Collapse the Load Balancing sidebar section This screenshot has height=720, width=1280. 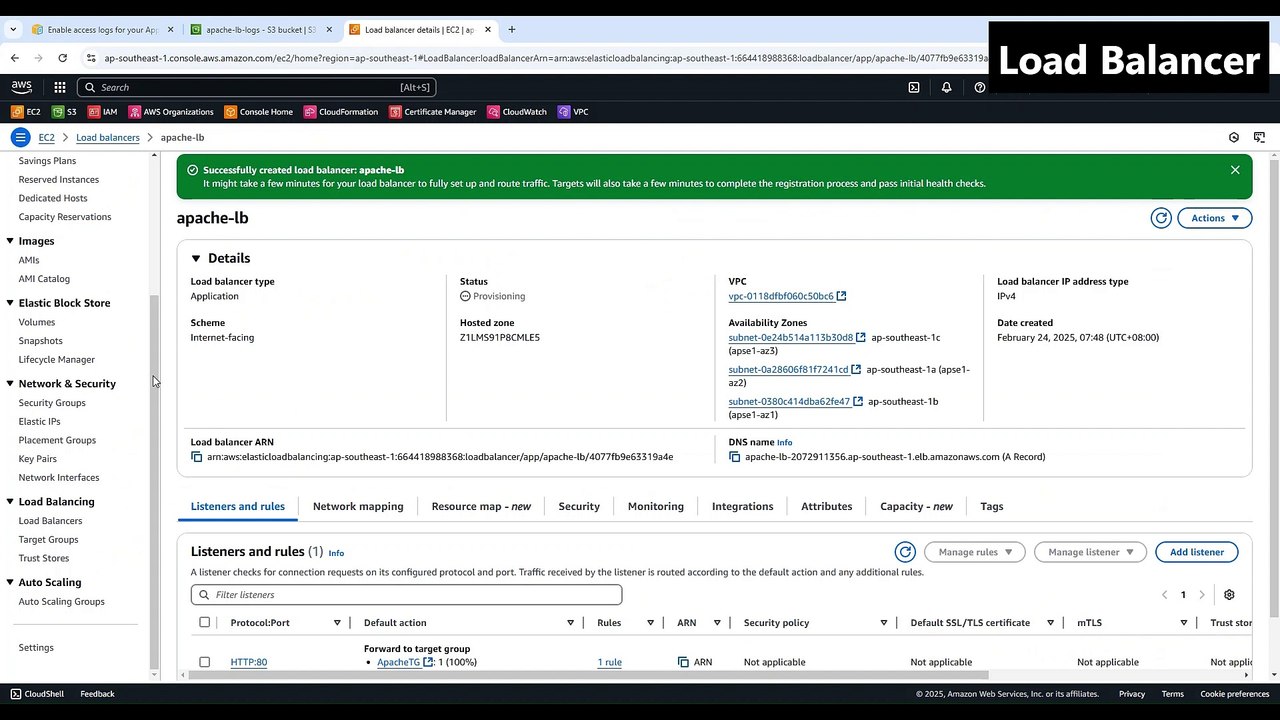coord(10,502)
